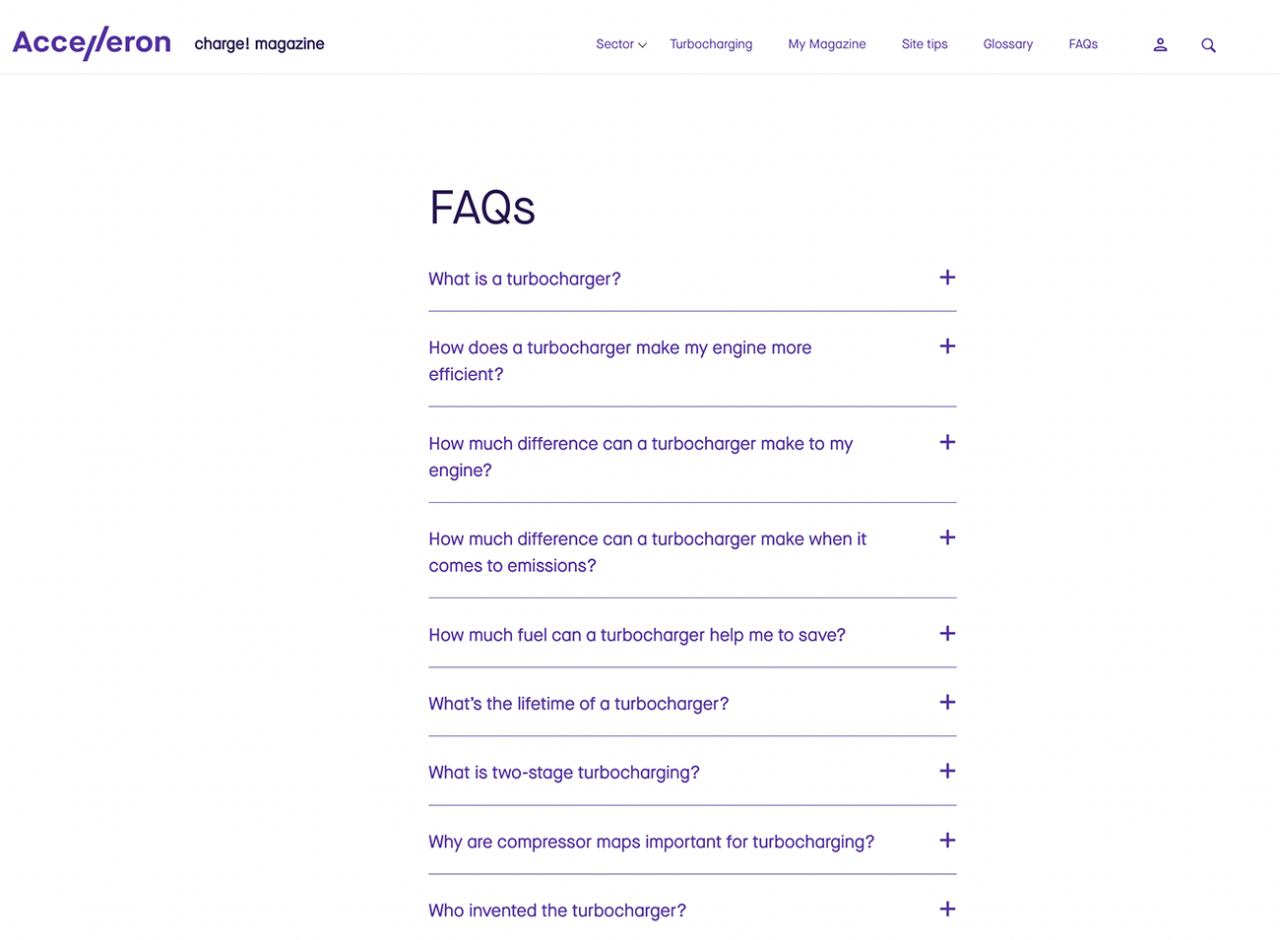Open the user account icon
This screenshot has height=940, width=1280.
(x=1160, y=45)
